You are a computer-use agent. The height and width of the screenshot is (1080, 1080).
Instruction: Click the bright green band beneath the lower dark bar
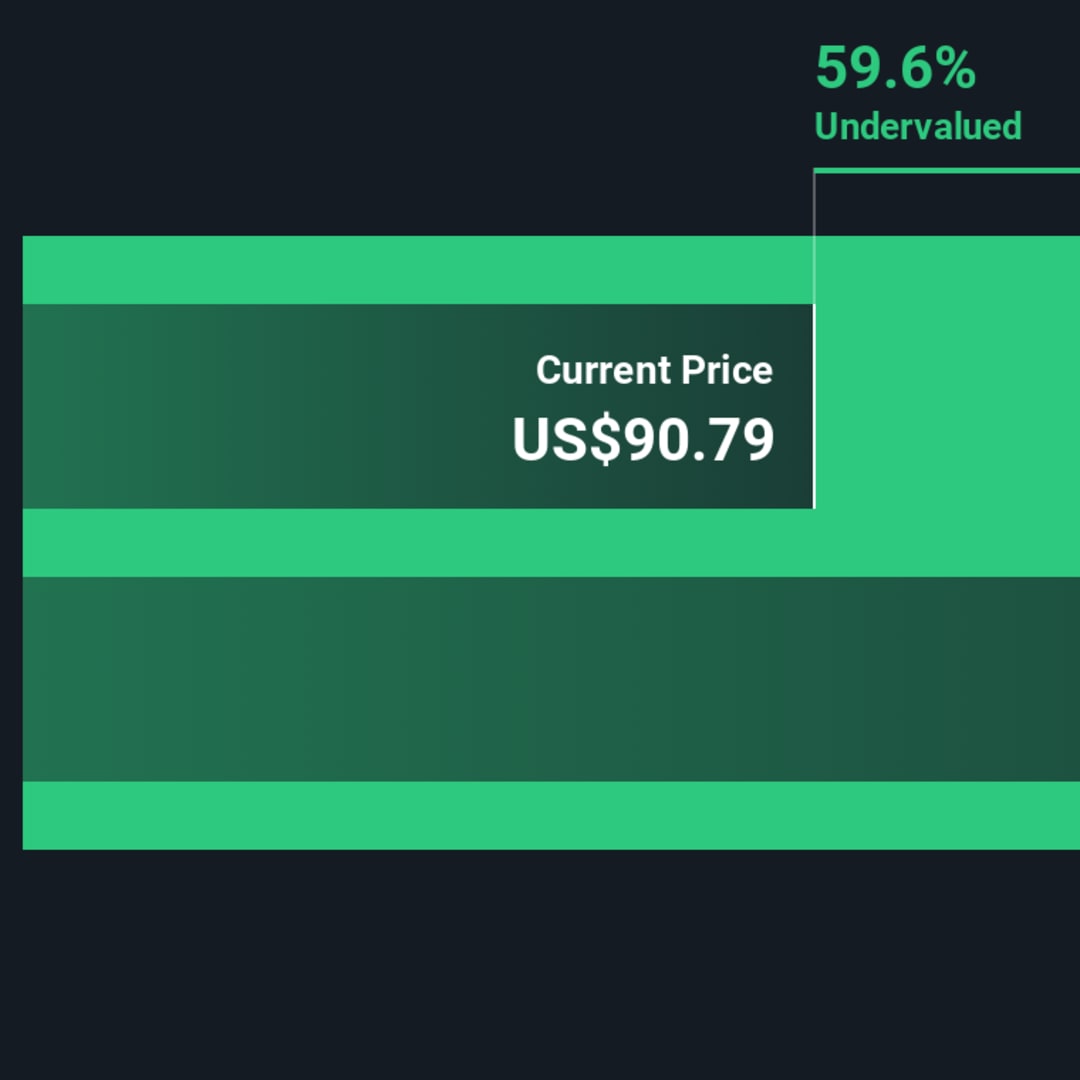[x=551, y=816]
